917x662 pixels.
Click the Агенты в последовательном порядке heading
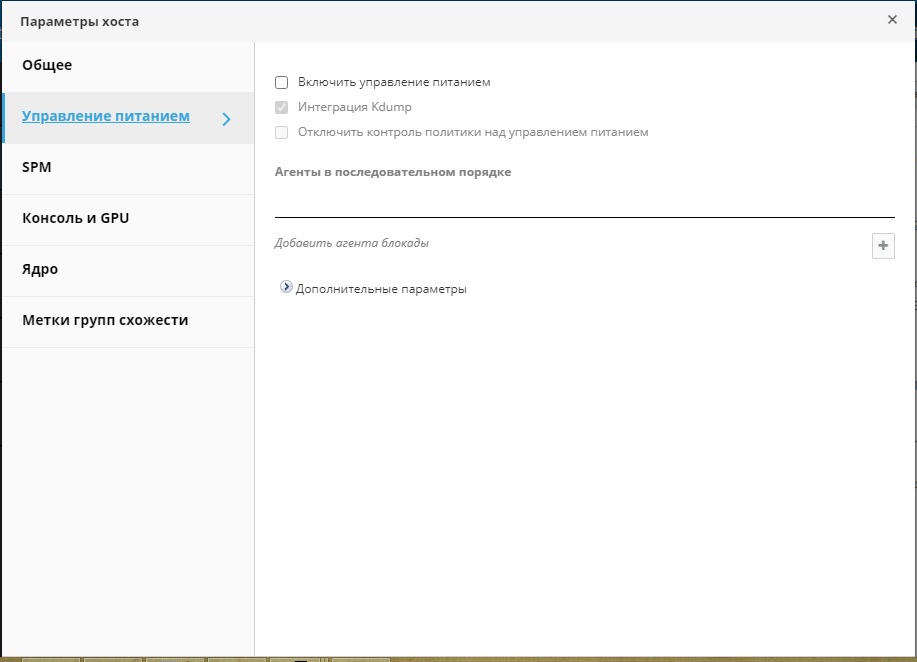tap(392, 172)
